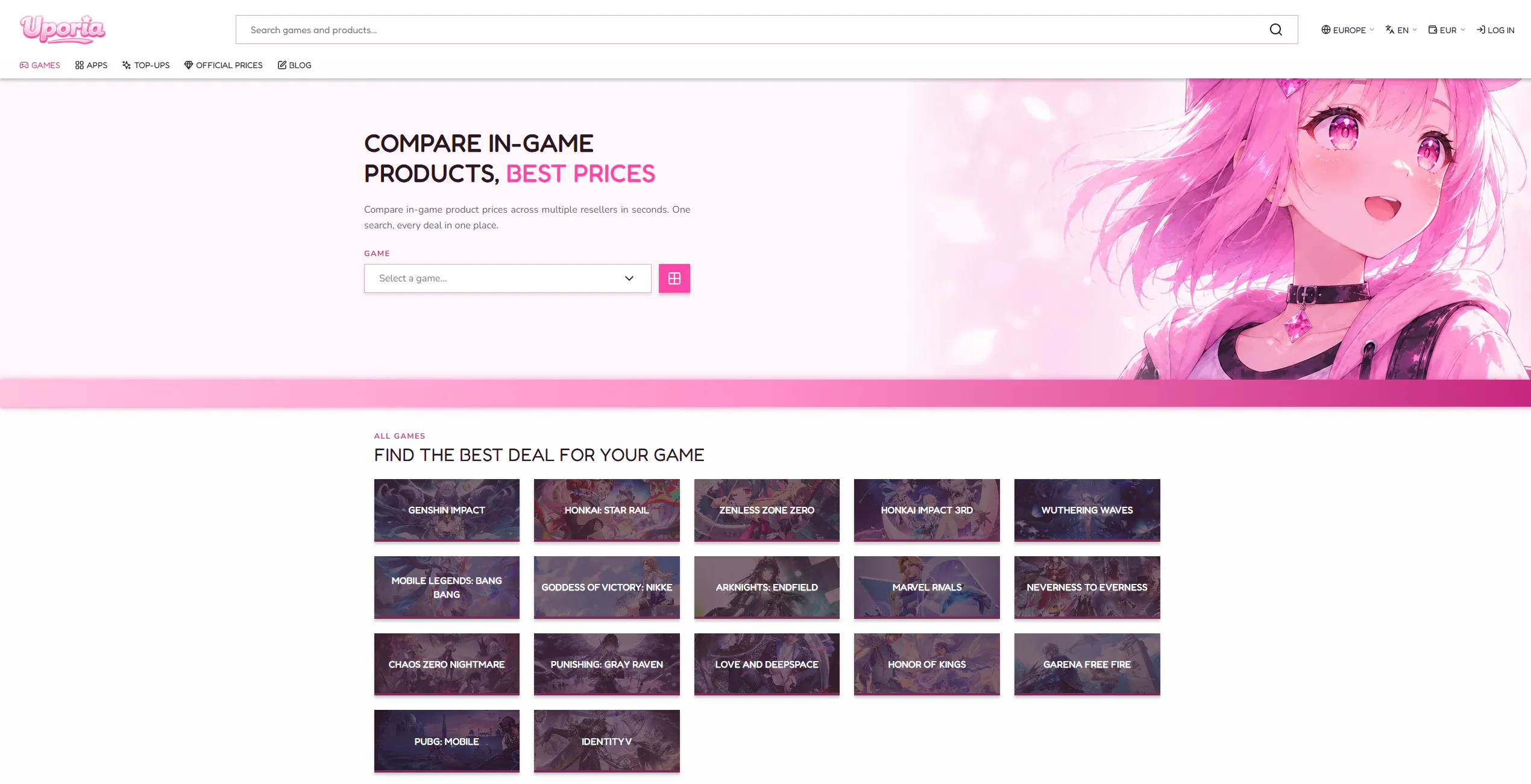This screenshot has width=1531, height=784.
Task: Click the magnifier search icon
Action: coord(1275,30)
